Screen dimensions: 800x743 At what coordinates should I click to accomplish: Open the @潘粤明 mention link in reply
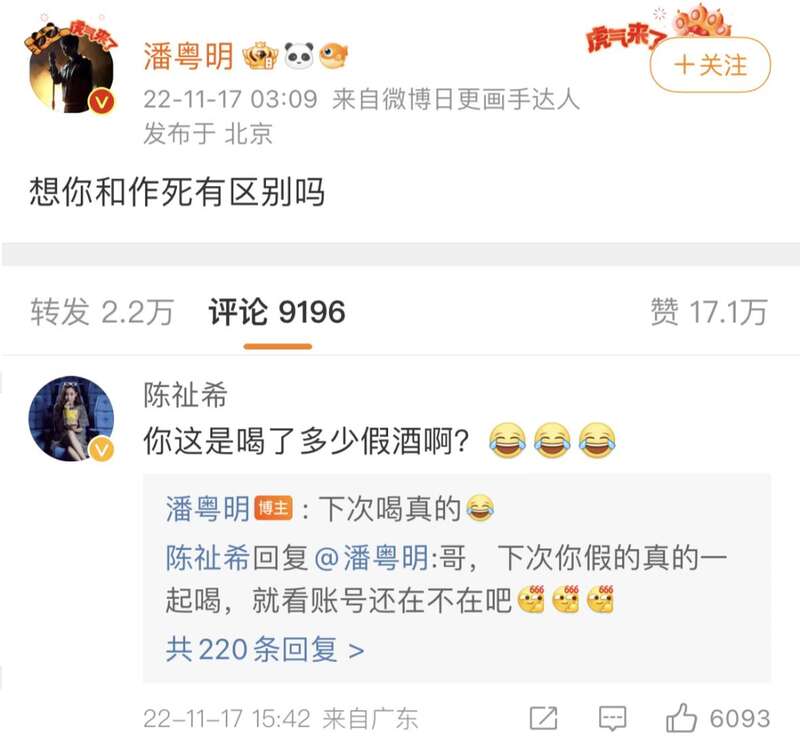click(371, 557)
